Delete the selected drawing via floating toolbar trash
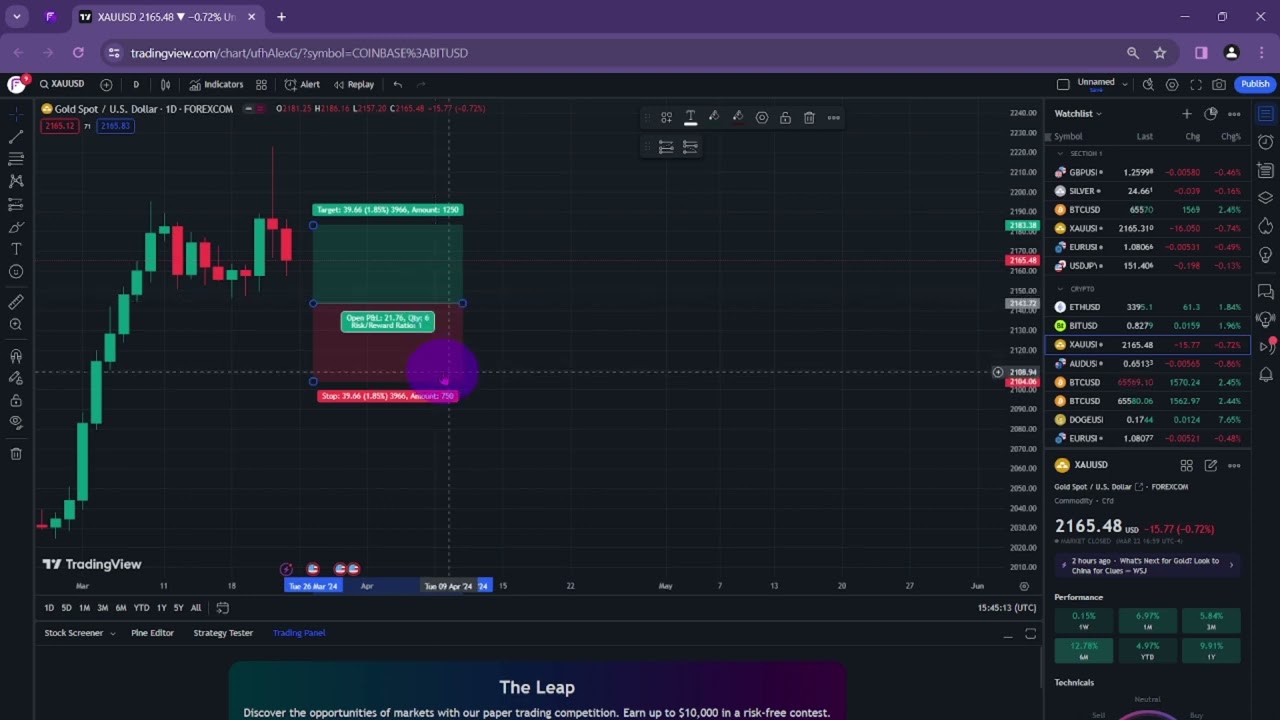 click(x=809, y=118)
